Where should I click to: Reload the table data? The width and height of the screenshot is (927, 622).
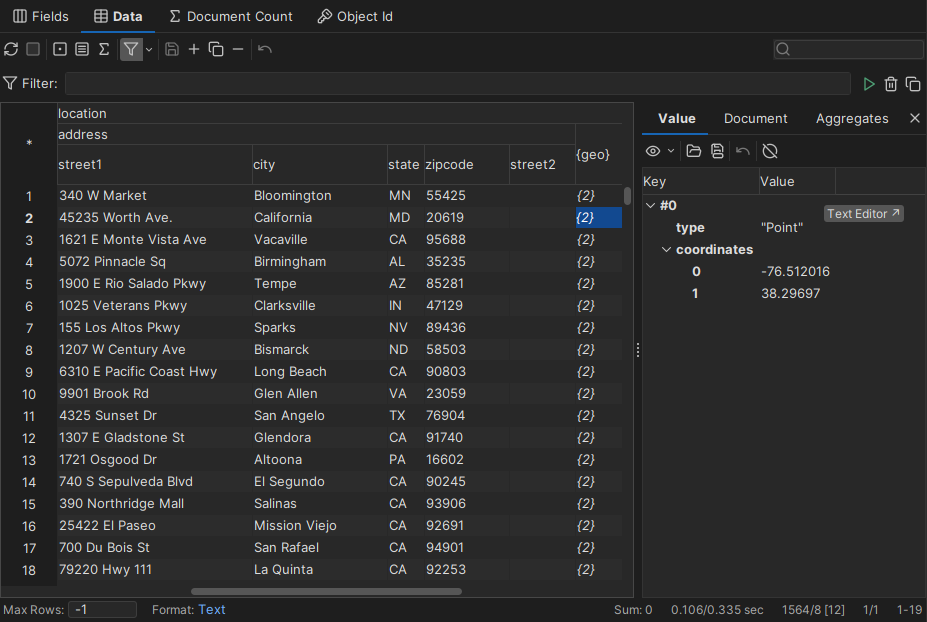click(11, 49)
